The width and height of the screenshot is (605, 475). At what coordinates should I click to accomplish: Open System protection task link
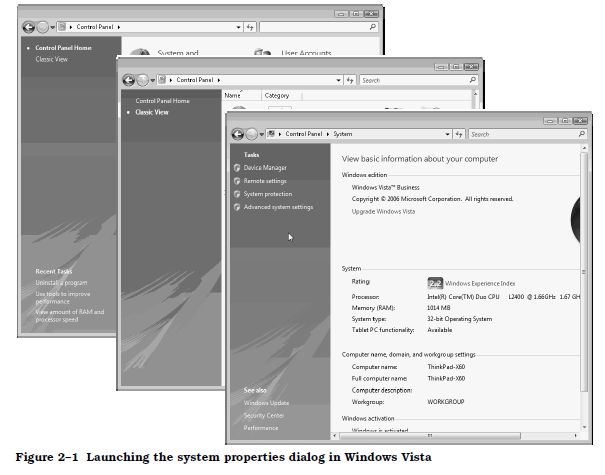(x=268, y=194)
